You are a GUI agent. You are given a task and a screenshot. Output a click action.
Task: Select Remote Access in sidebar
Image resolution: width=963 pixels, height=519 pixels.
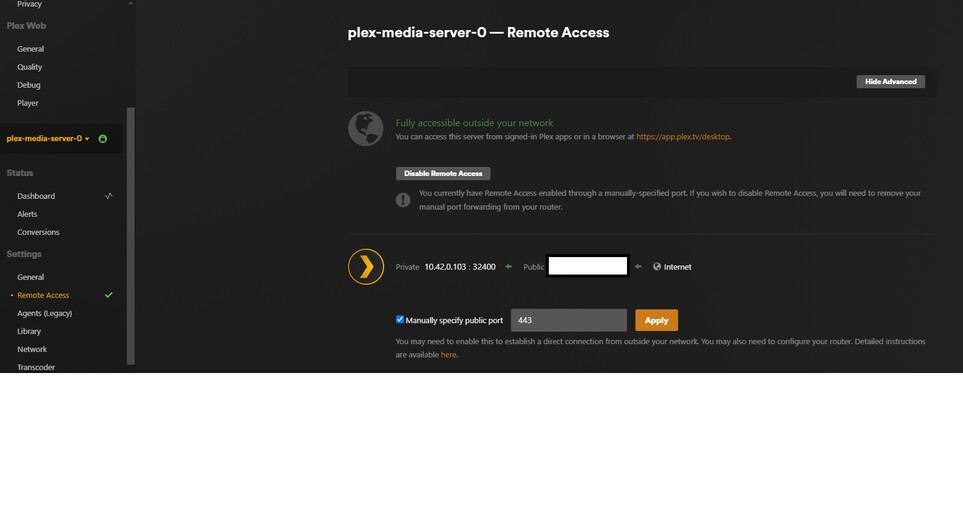43,295
